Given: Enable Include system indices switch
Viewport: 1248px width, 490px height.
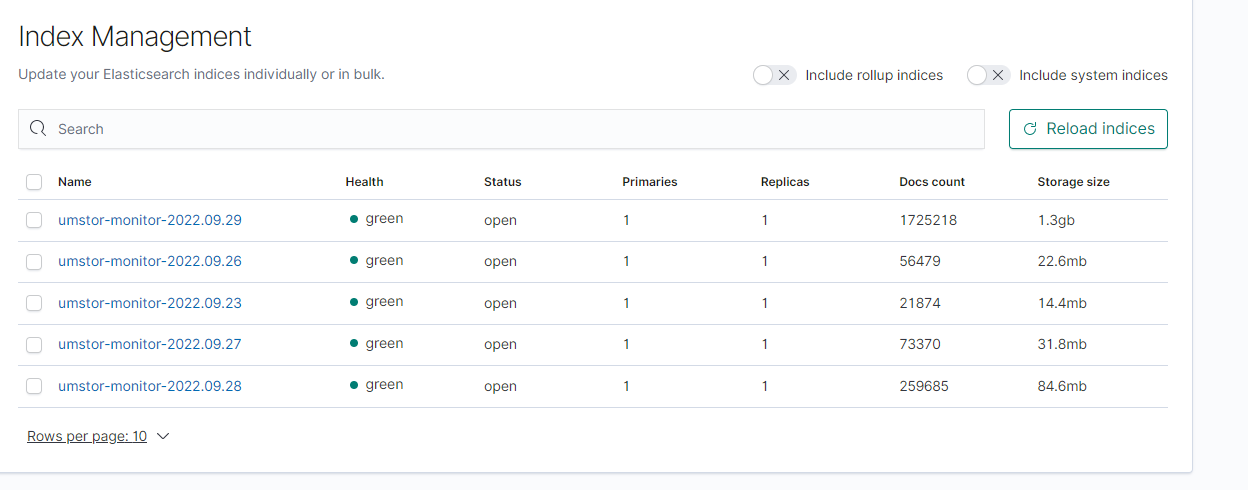Looking at the screenshot, I should (988, 75).
